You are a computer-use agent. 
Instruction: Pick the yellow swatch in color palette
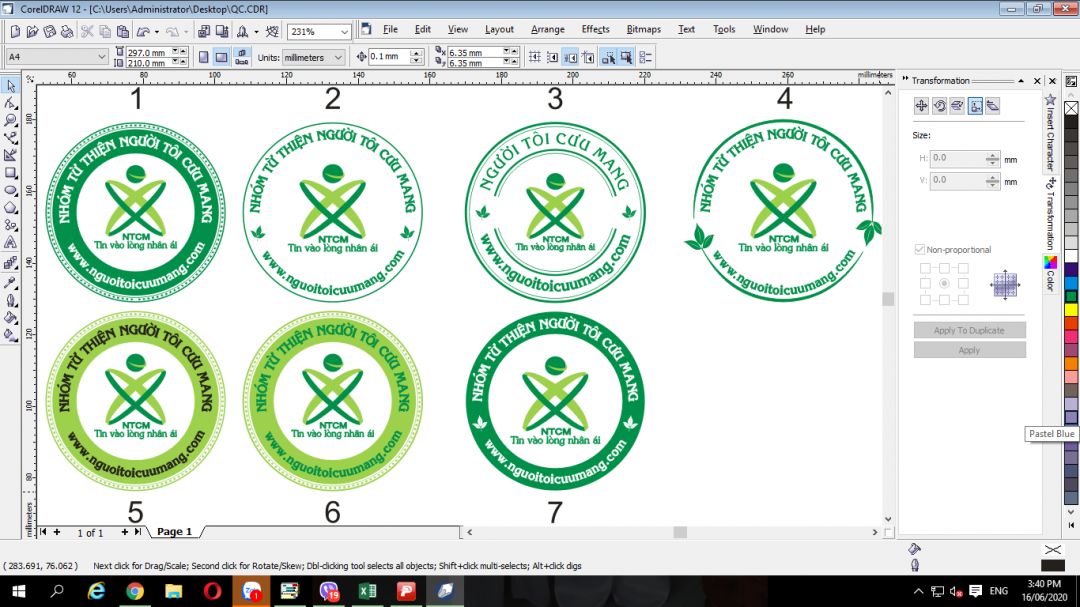1071,310
